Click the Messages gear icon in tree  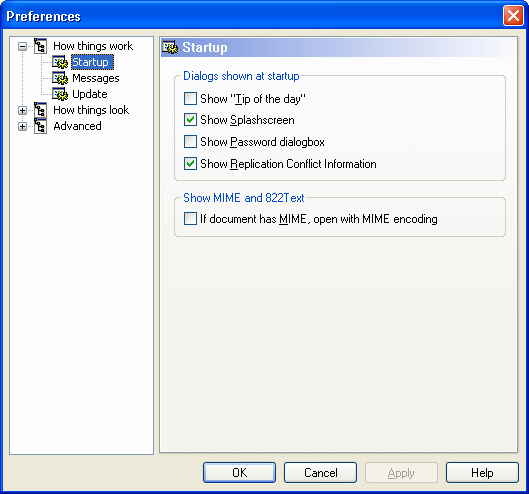coord(60,78)
